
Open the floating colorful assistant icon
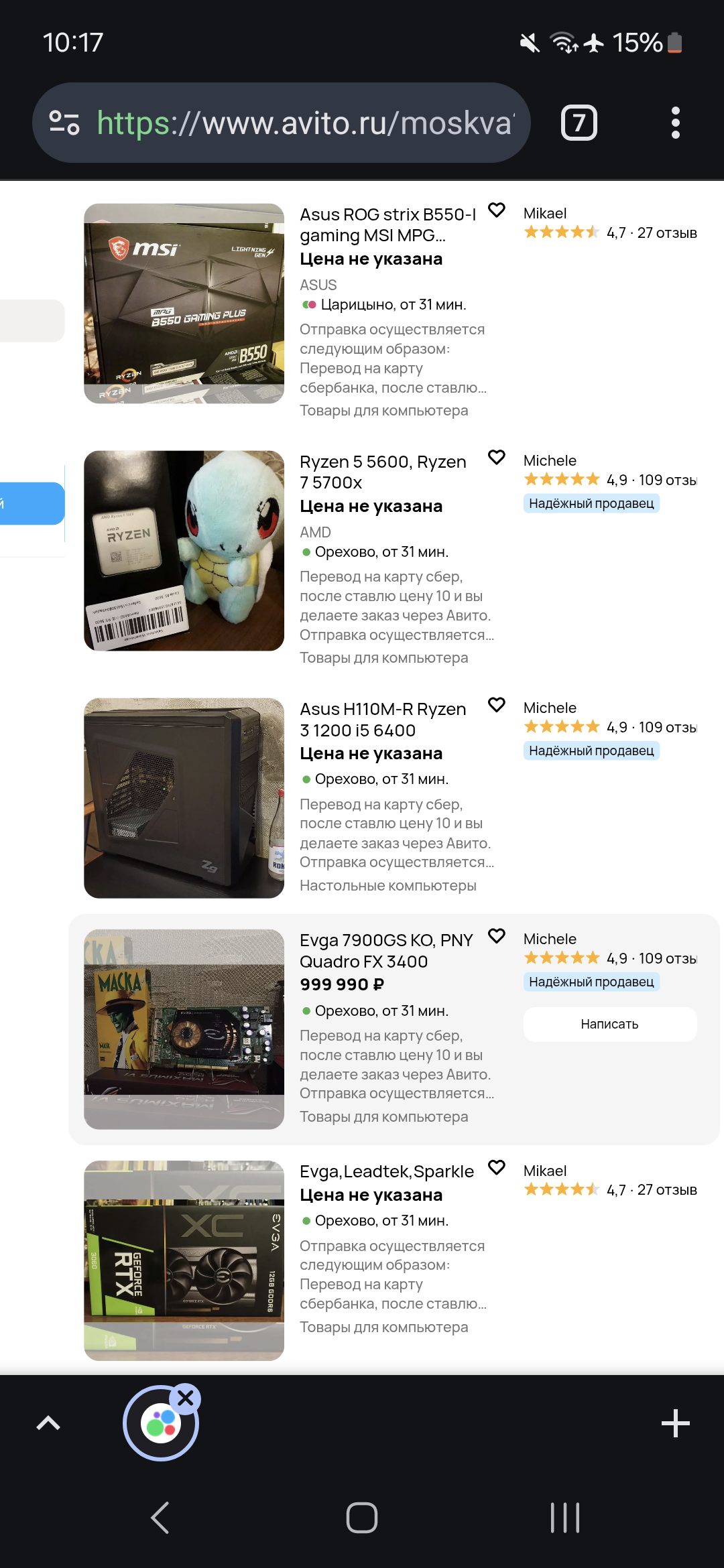tap(160, 1423)
